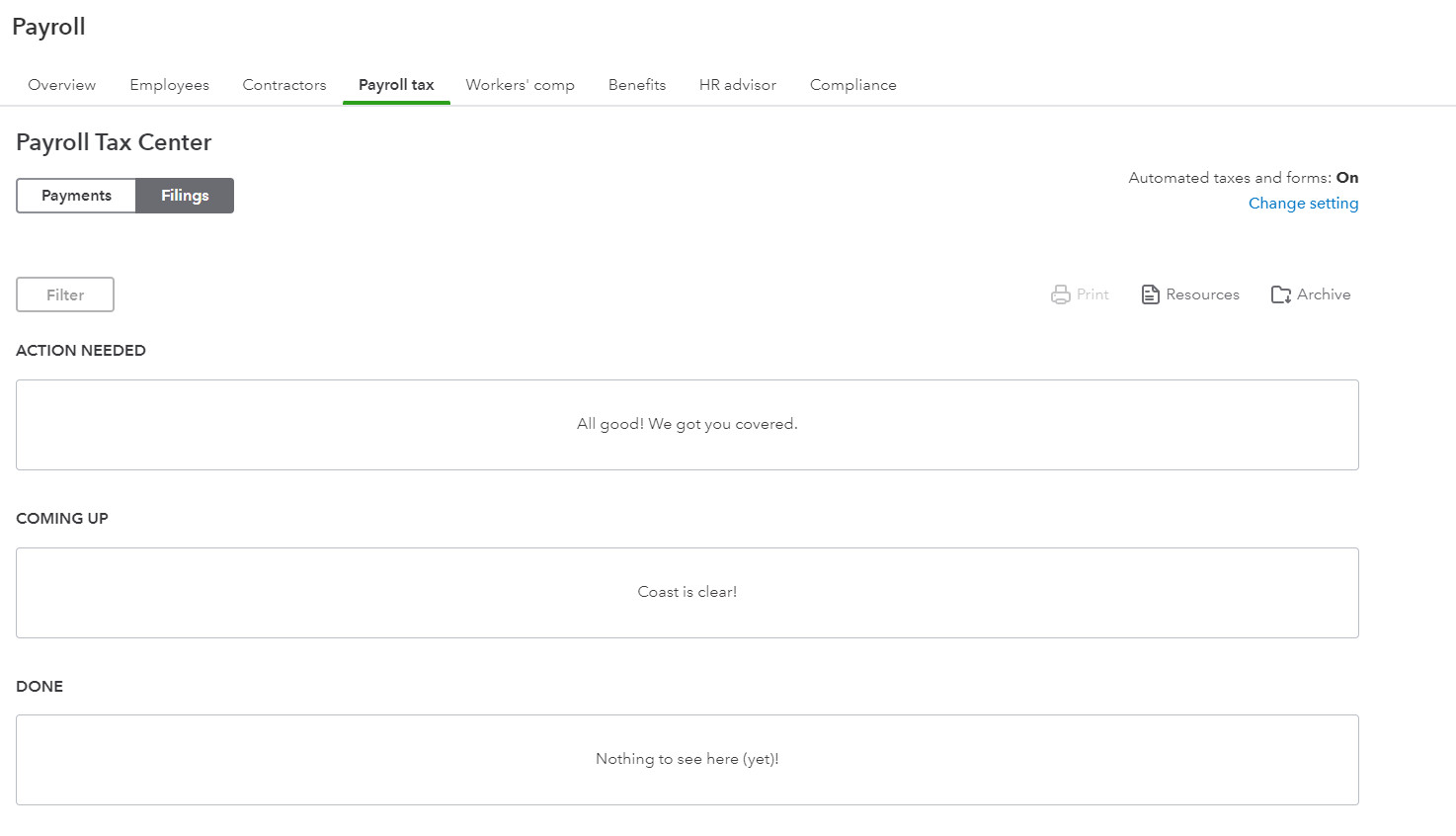Click the Change setting link
1456x836 pixels.
tap(1303, 204)
